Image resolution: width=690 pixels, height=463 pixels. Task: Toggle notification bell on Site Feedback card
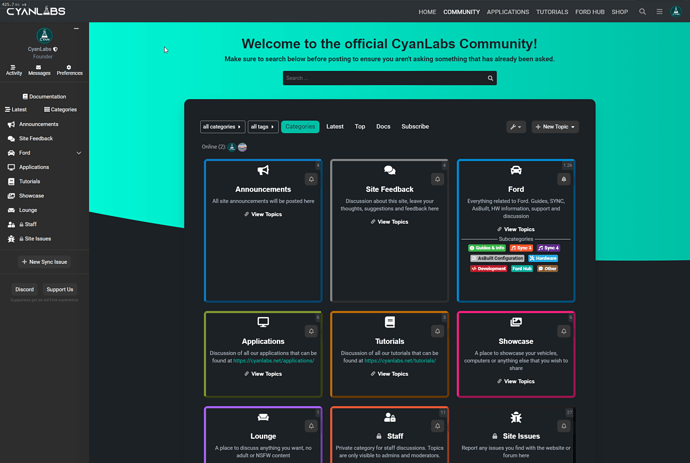[437, 179]
